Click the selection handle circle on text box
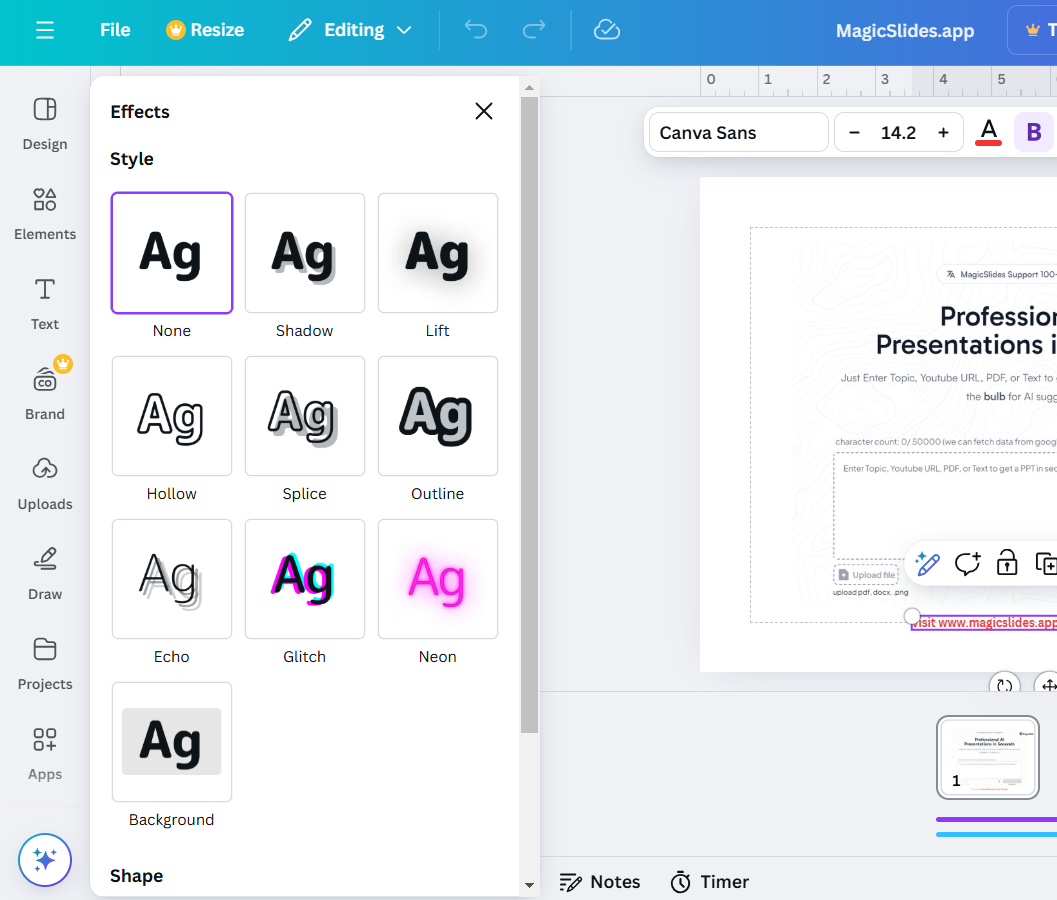The image size is (1057, 900). coord(912,616)
